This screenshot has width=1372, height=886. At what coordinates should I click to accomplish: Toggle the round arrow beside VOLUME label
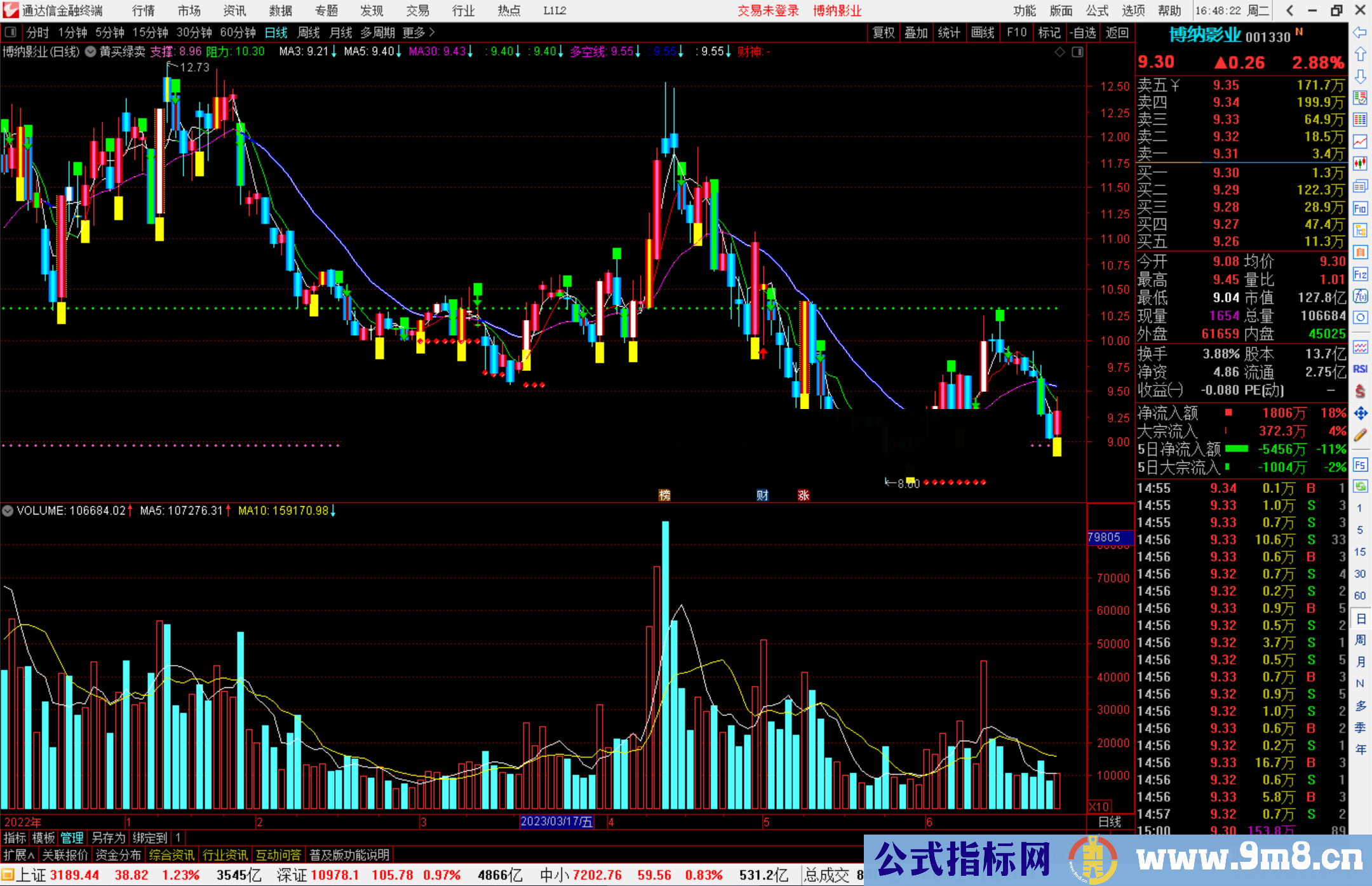coord(8,511)
